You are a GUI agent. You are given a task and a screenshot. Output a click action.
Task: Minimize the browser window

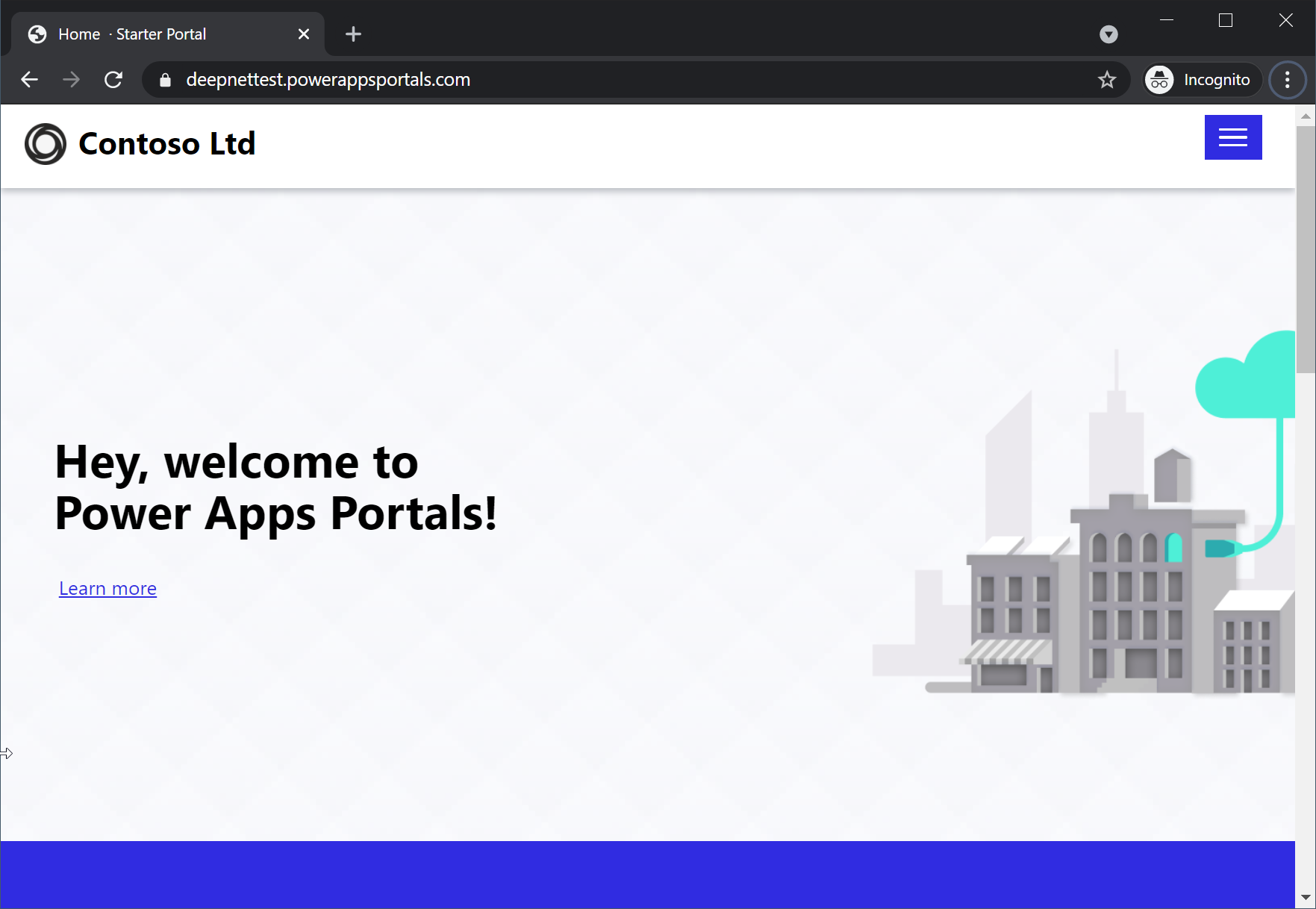click(1167, 20)
